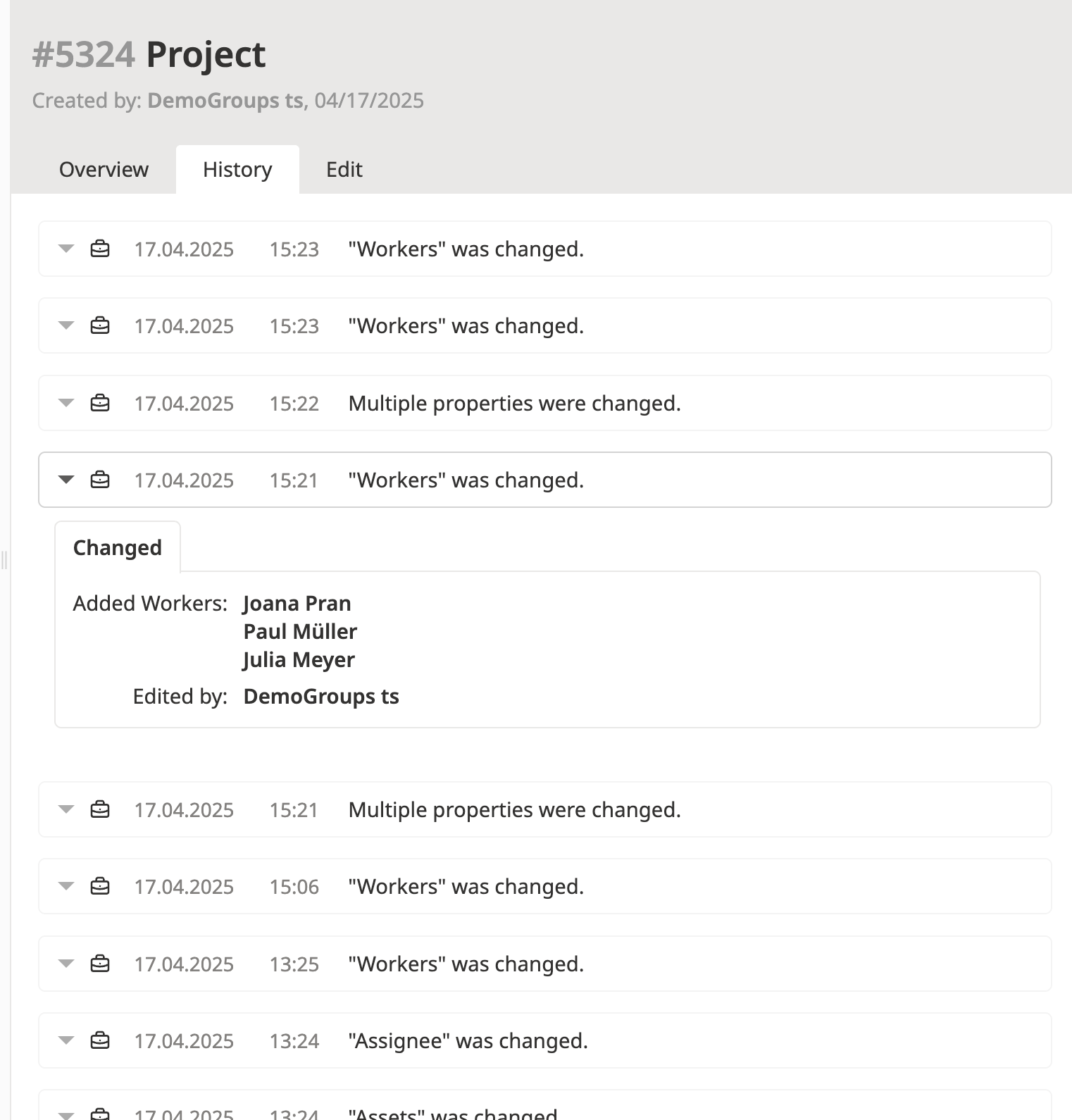
Task: Click briefcase icon on expanded 15:21 Workers entry
Action: (x=100, y=480)
